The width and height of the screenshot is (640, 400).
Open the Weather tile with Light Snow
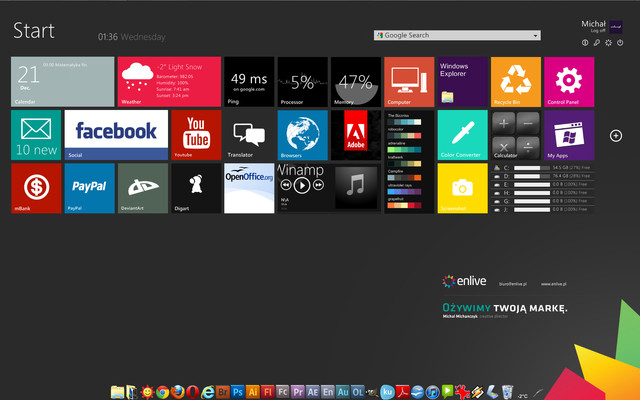[169, 82]
